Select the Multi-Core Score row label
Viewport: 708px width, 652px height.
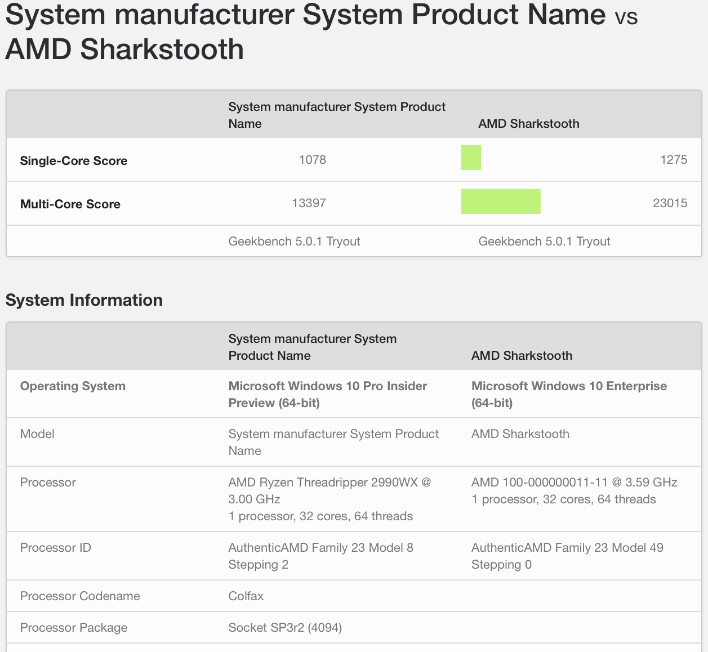click(x=70, y=204)
